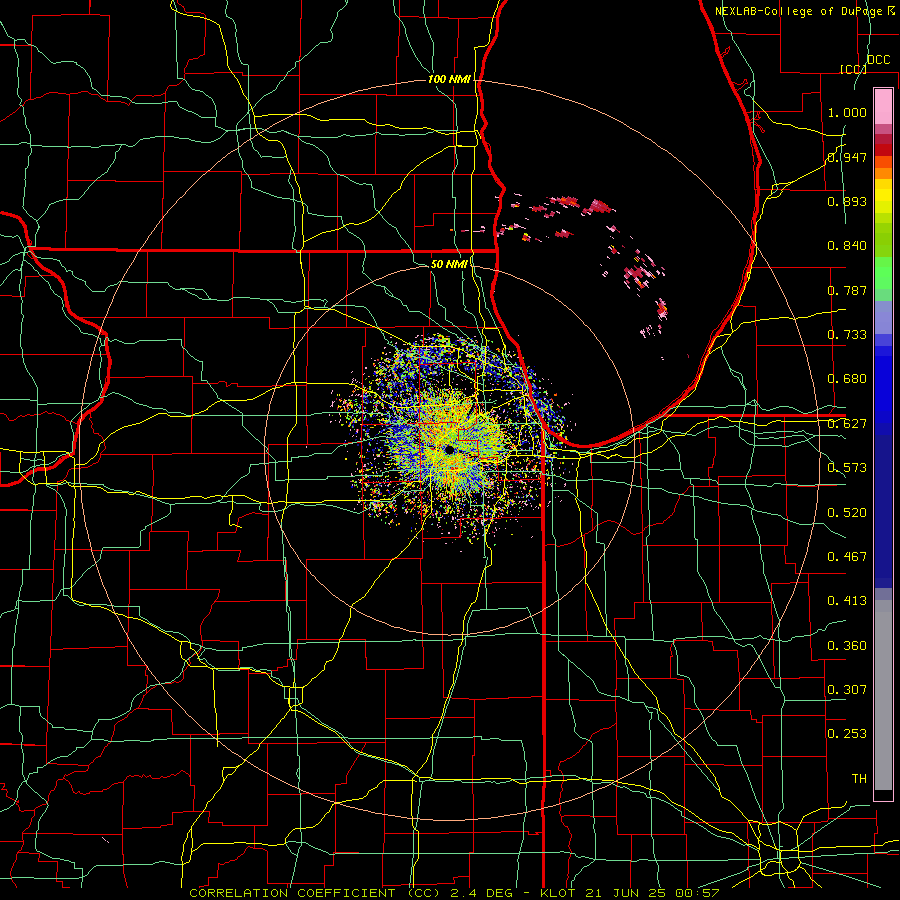Click the 0.573 legend value

point(847,468)
